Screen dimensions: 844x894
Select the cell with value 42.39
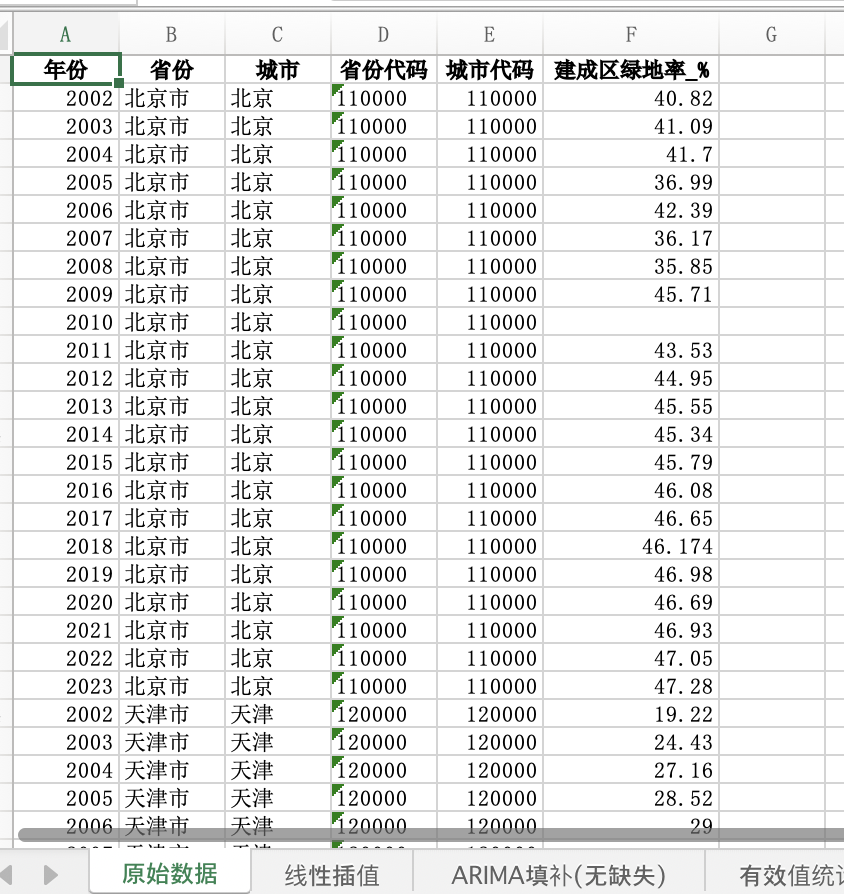coord(631,210)
